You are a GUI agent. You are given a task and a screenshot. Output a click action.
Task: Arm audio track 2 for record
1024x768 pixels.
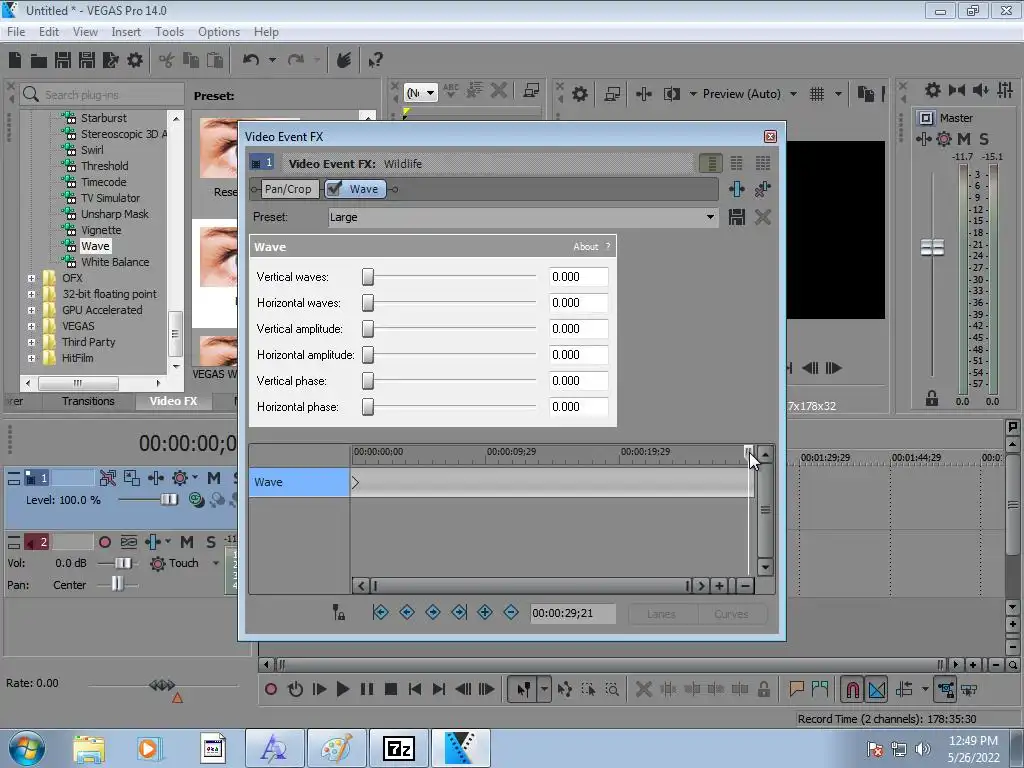pyautogui.click(x=104, y=542)
